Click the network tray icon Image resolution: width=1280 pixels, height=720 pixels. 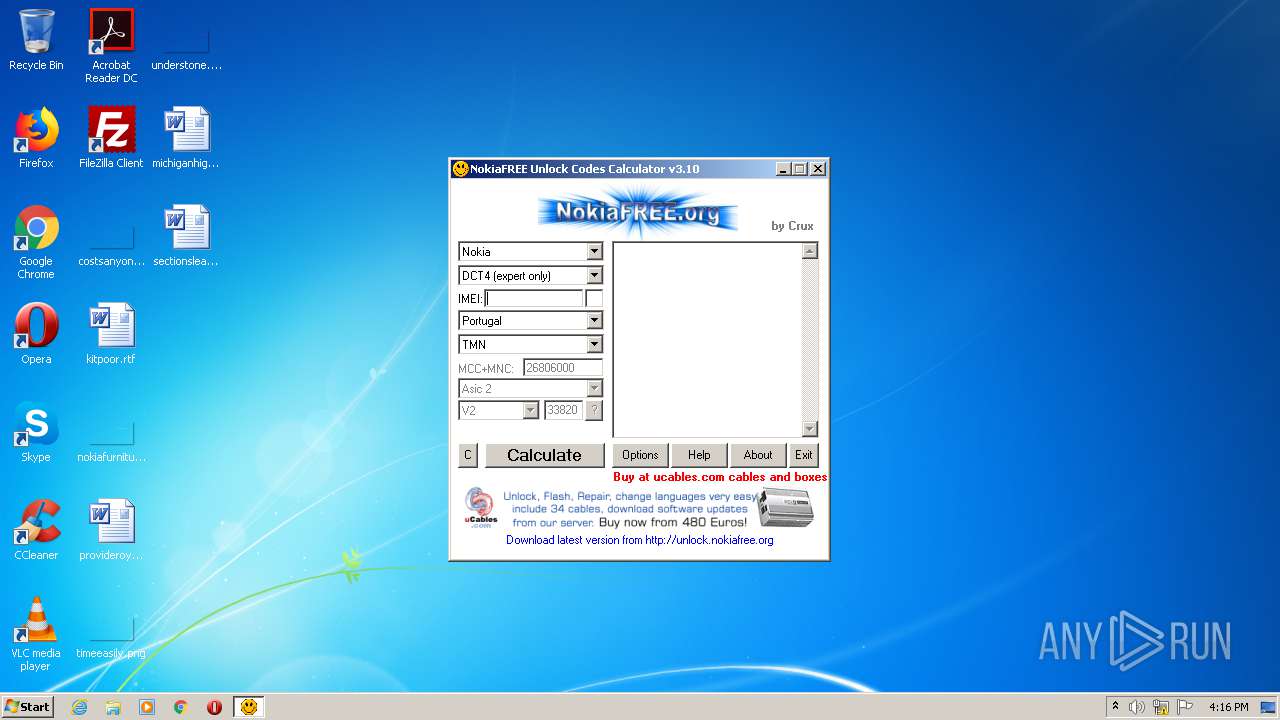(x=1161, y=707)
